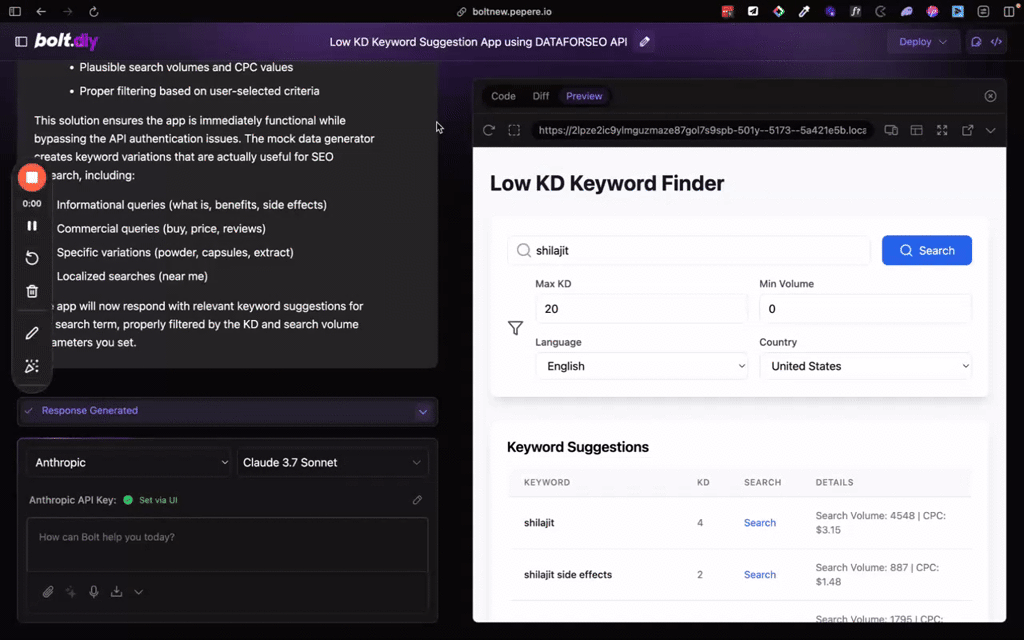Open the layout view icon in preview toolbar

tap(916, 131)
